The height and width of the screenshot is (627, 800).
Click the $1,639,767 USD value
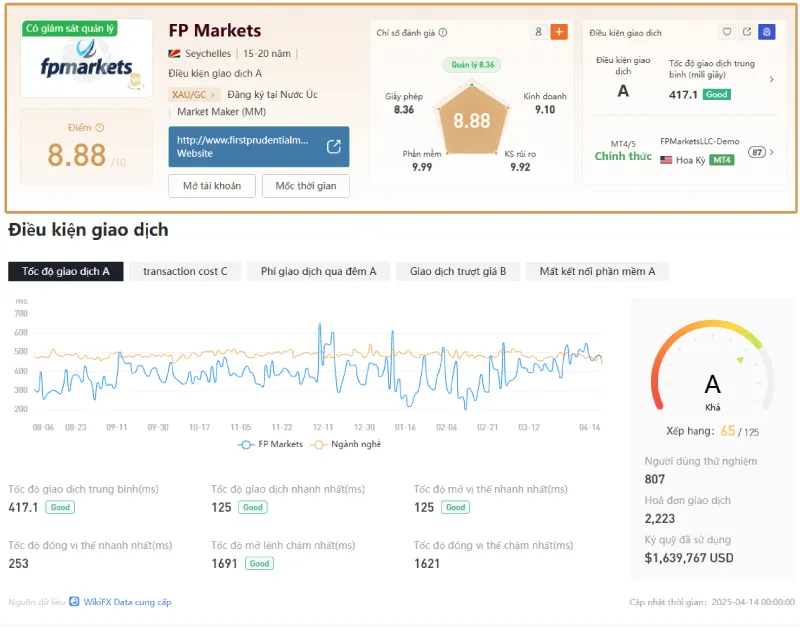click(x=689, y=558)
